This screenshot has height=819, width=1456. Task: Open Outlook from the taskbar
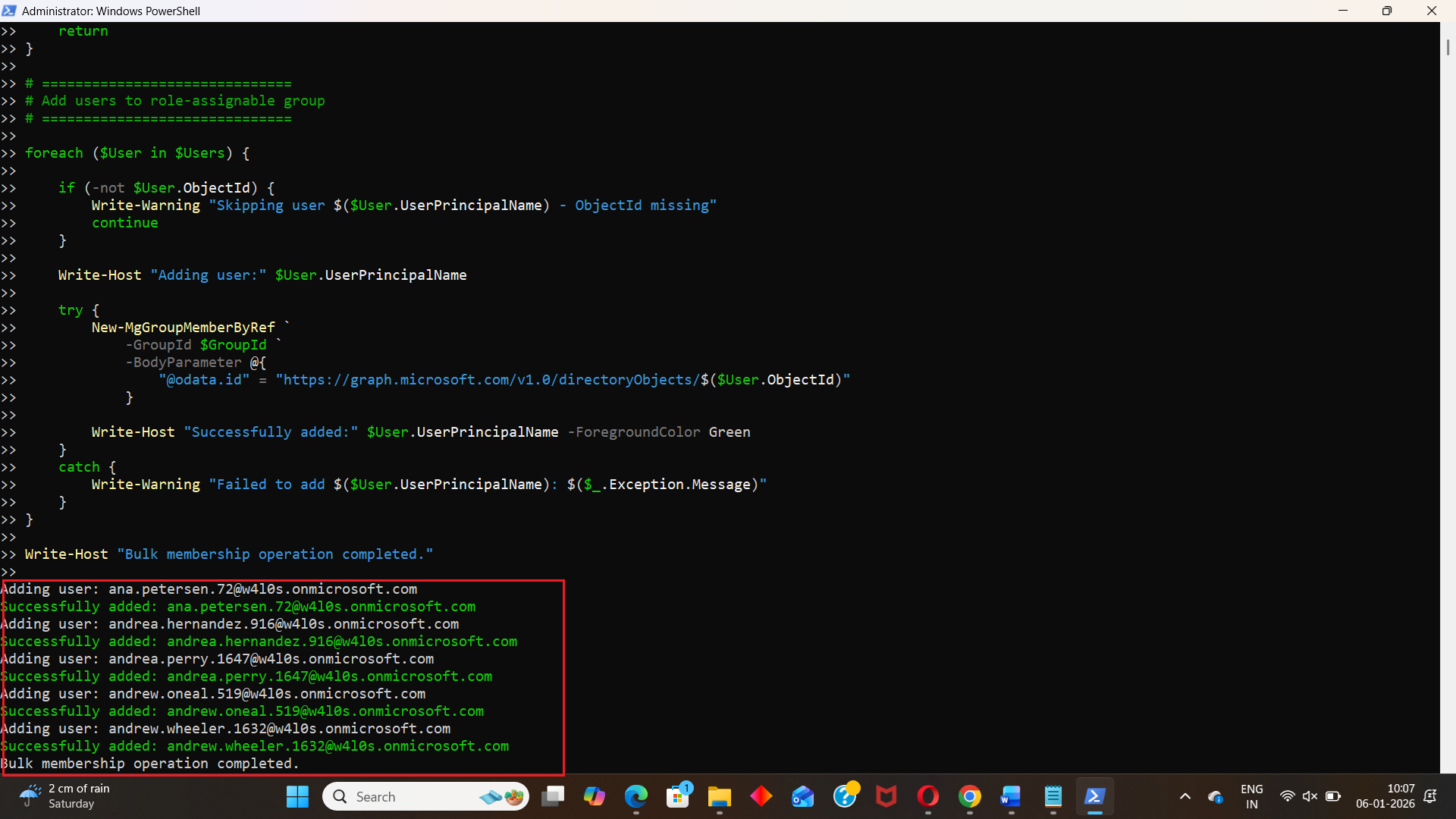click(x=802, y=796)
